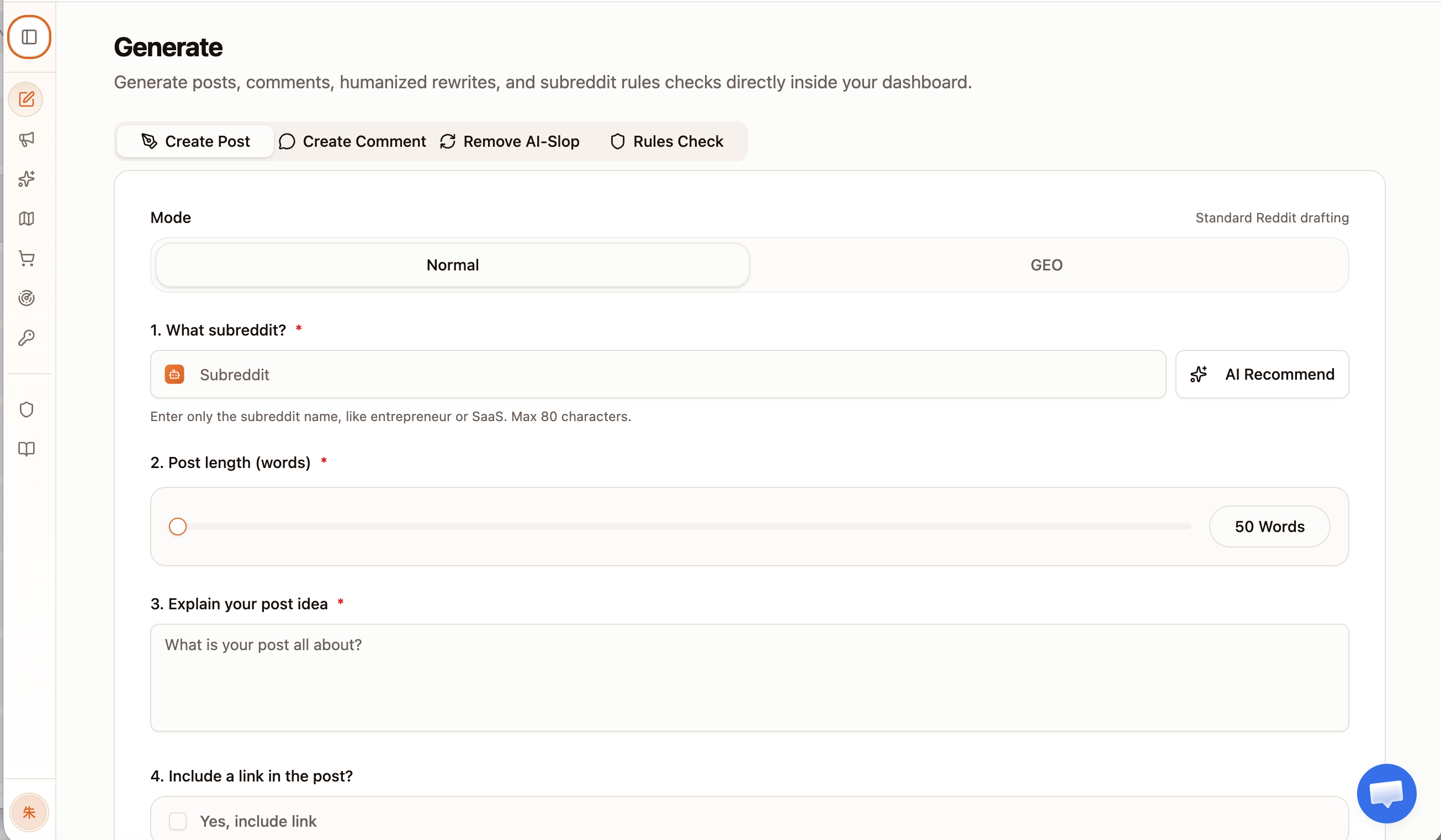Viewport: 1441px width, 840px height.
Task: Click the Subreddit input field
Action: [658, 374]
